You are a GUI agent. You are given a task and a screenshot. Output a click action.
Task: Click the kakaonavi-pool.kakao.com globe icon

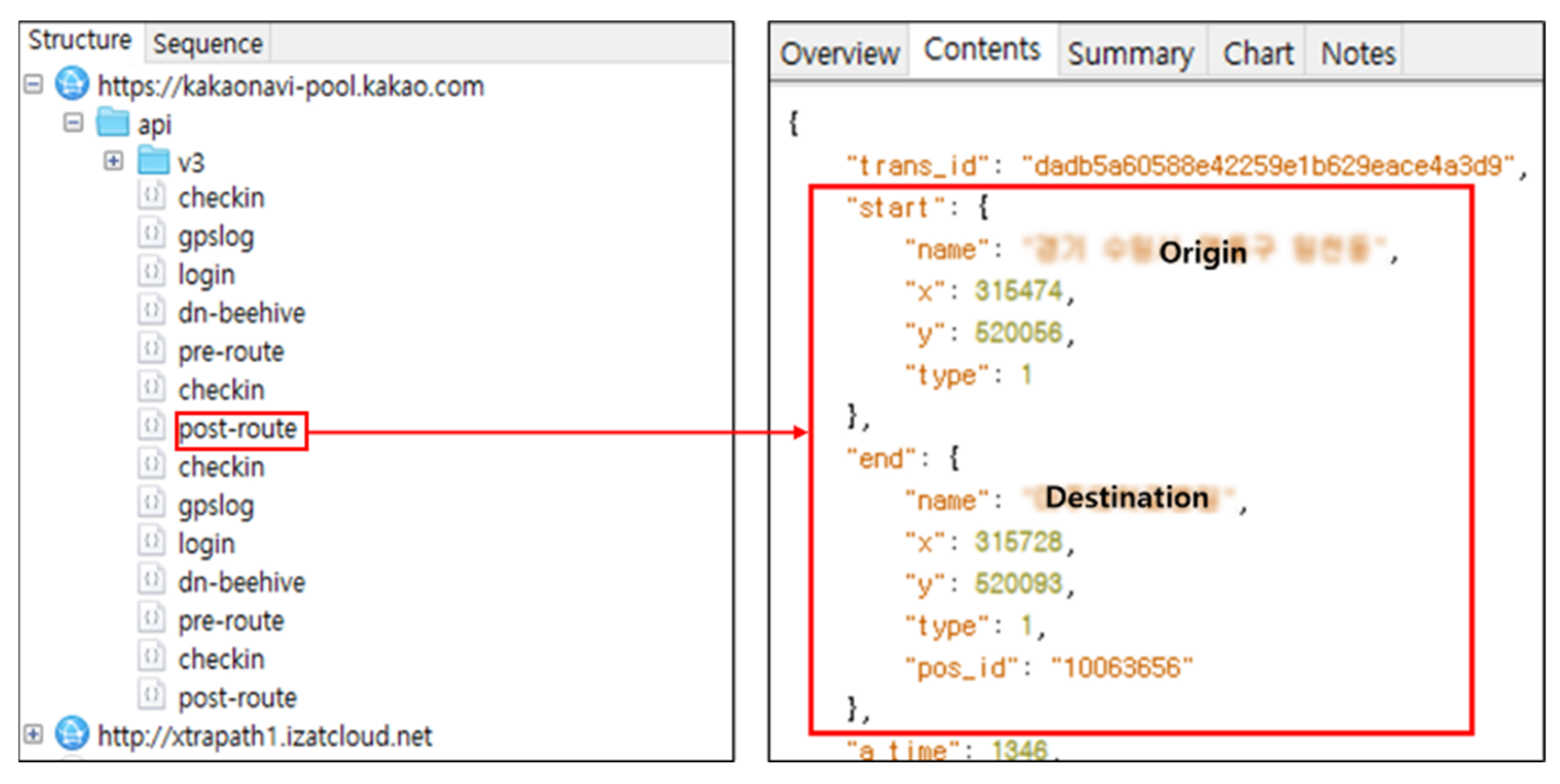click(x=72, y=84)
